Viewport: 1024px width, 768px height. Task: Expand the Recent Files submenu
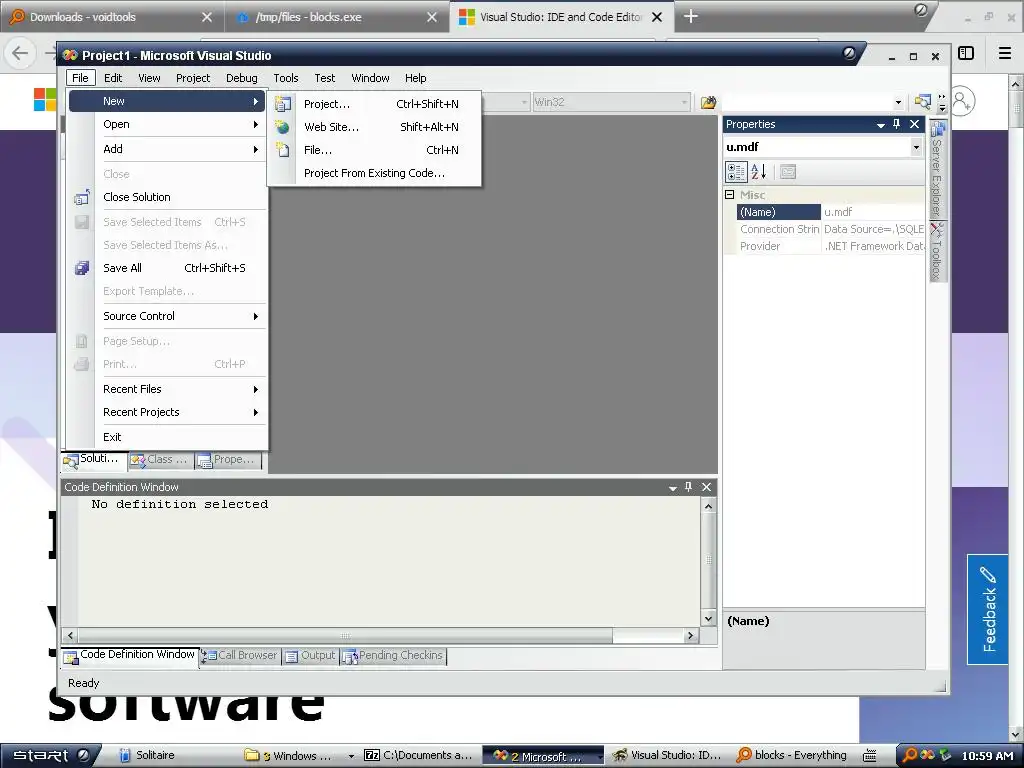tap(169, 389)
